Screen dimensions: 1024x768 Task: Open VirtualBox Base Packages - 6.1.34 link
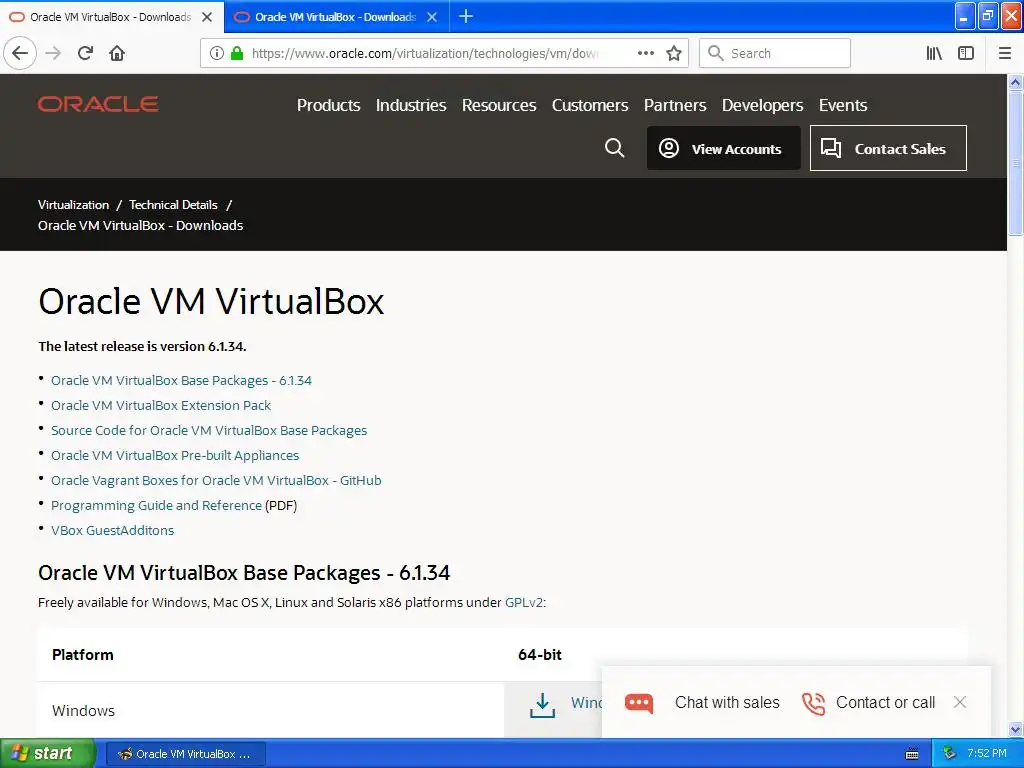(182, 380)
